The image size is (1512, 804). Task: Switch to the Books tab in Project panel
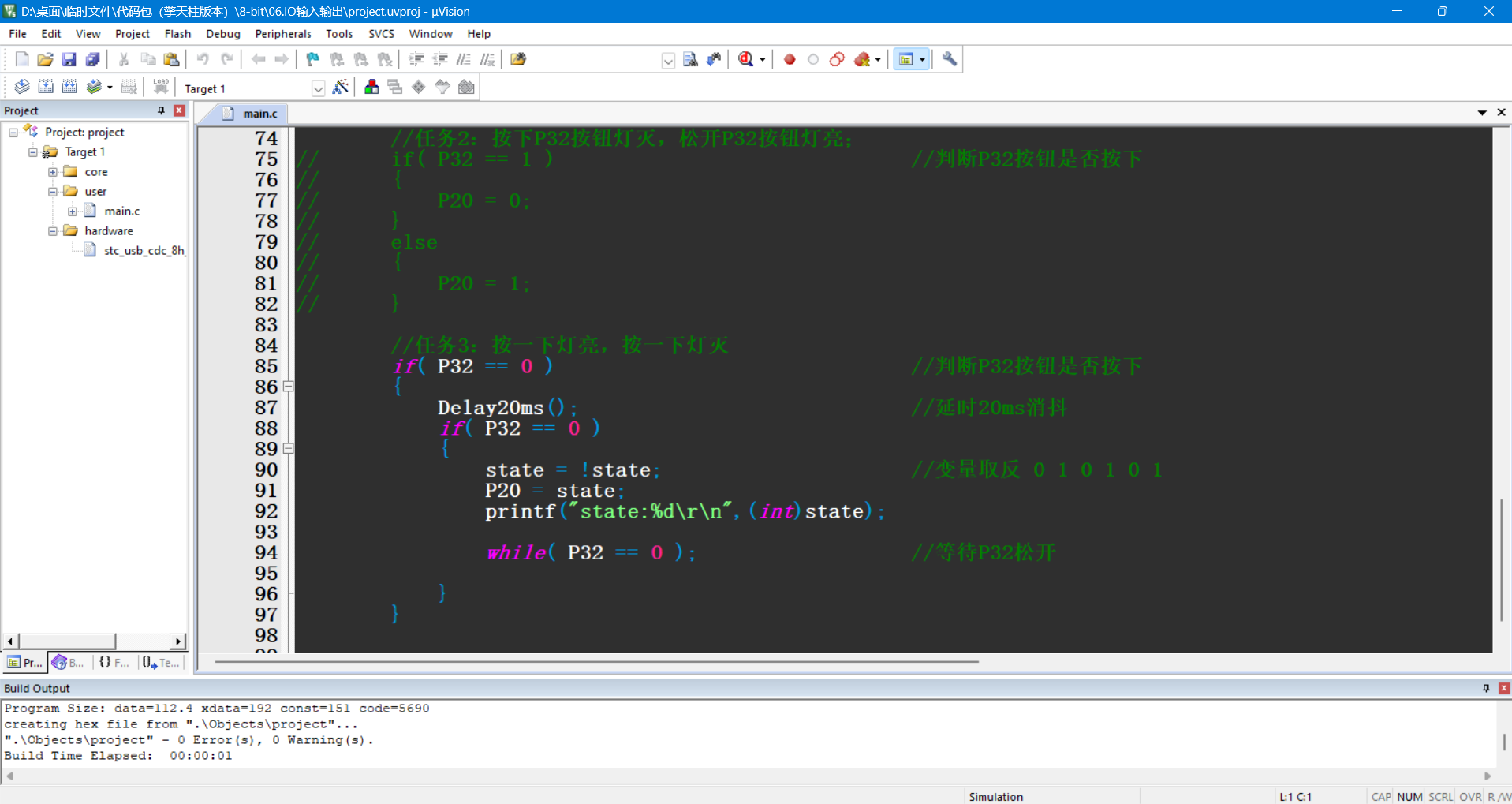click(69, 663)
